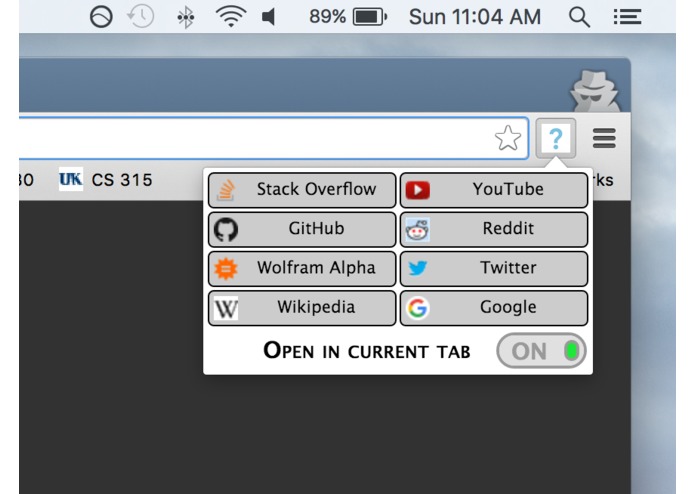Click the question mark extension icon
The width and height of the screenshot is (695, 494).
tap(556, 139)
